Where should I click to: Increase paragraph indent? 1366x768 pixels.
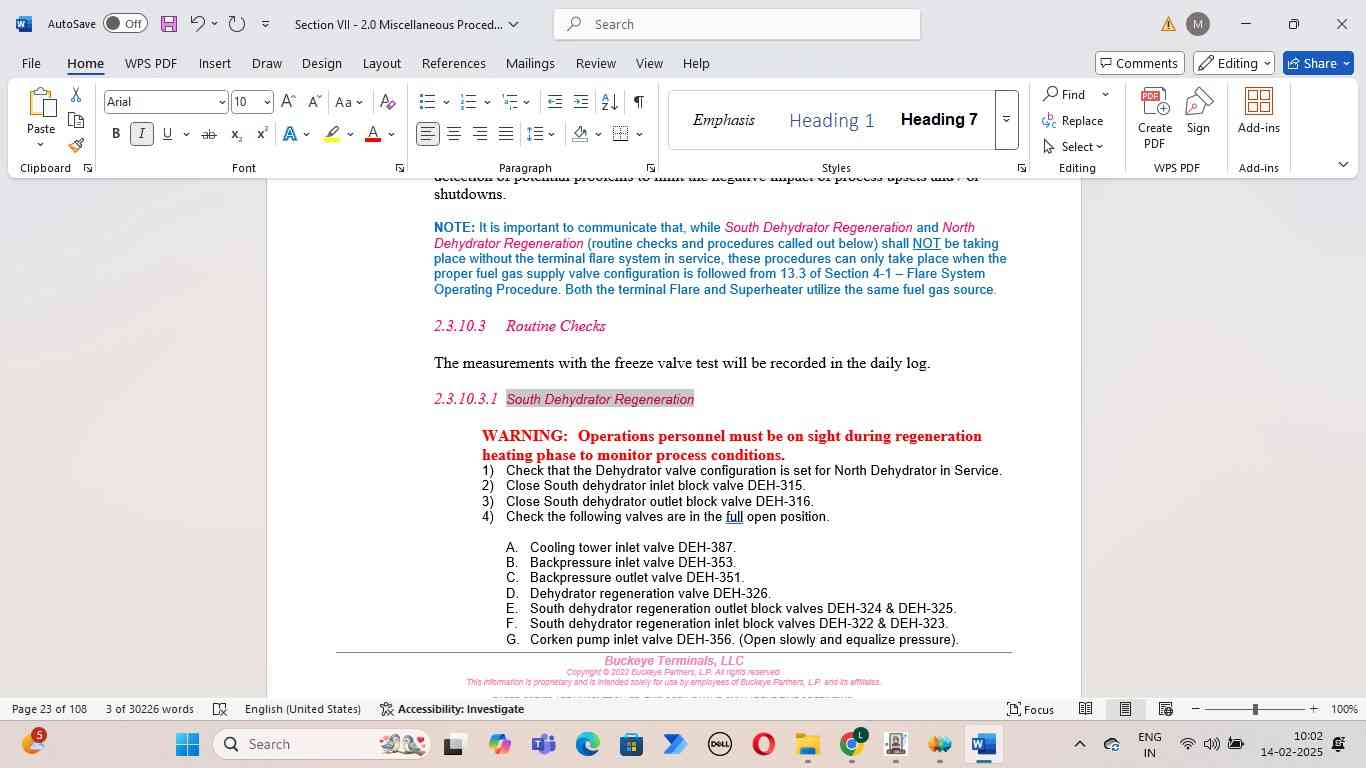(x=581, y=102)
